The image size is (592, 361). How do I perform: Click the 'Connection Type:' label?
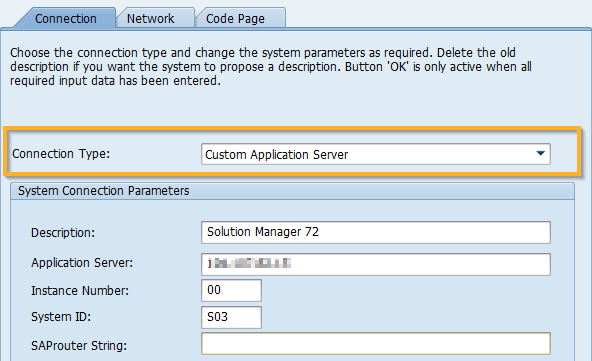click(x=61, y=154)
